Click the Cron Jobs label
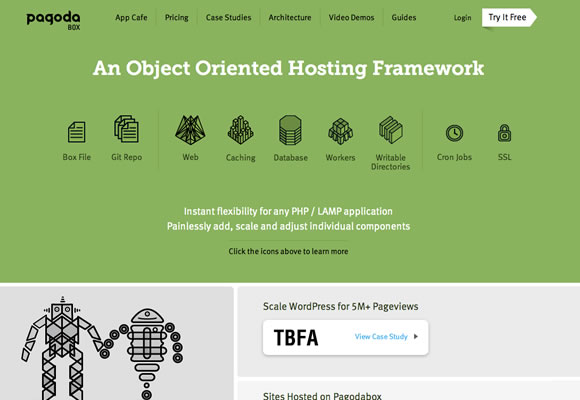Screen dimensions: 580x400 click(454, 157)
